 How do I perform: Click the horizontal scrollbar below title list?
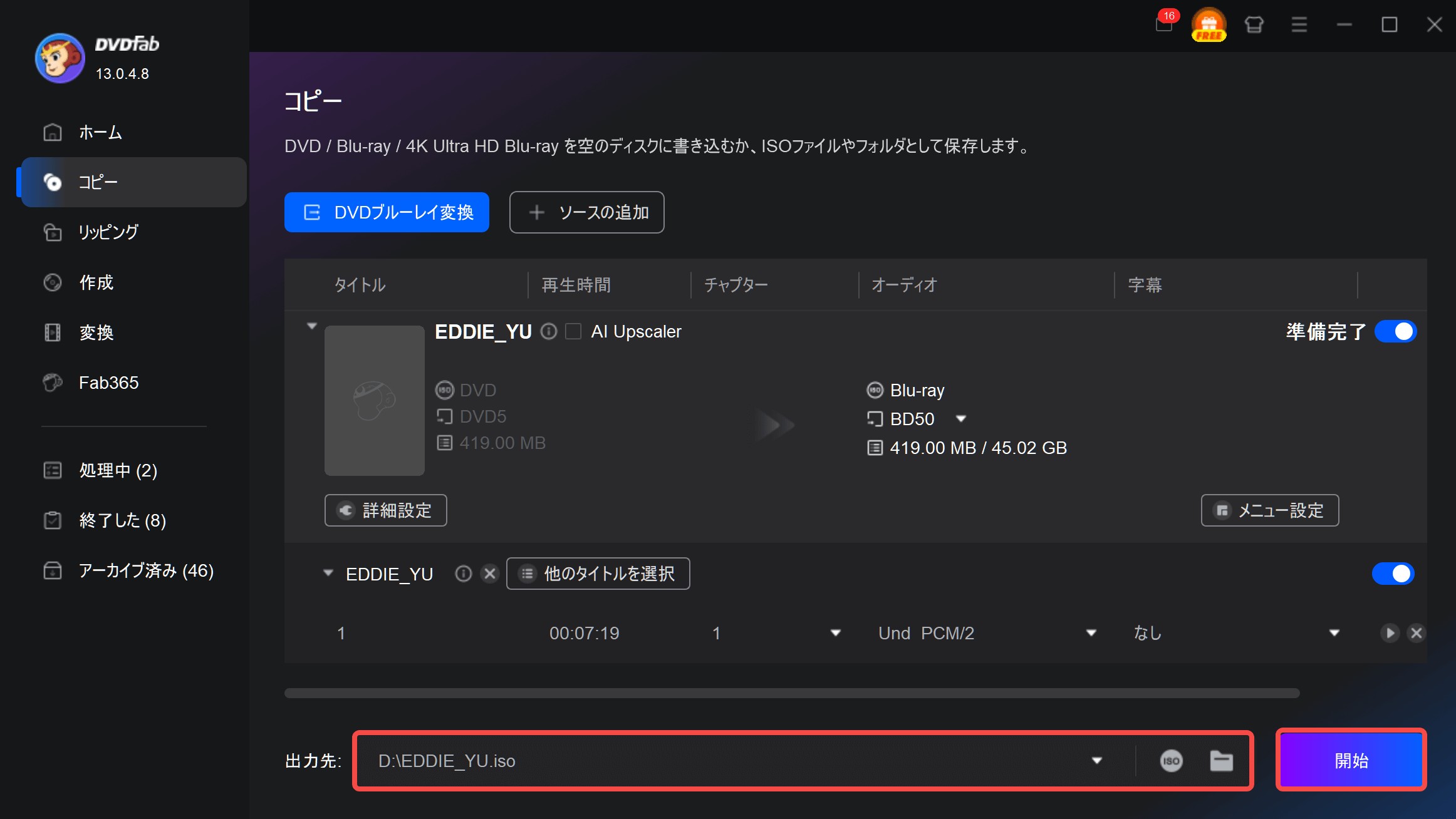[x=792, y=693]
